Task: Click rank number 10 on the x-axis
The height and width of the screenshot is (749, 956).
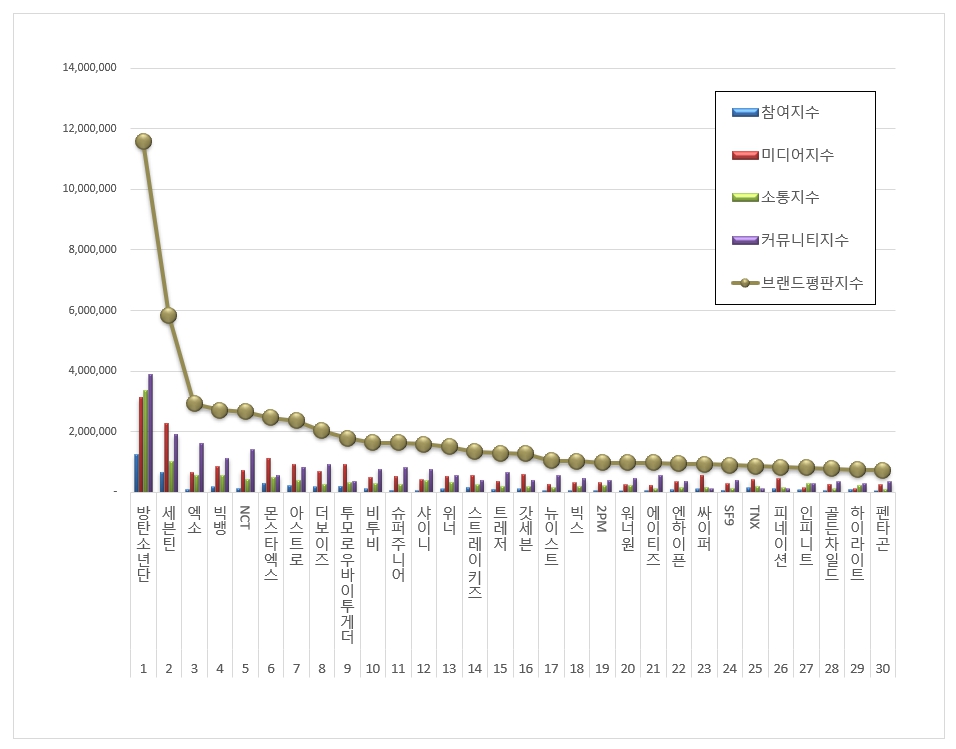Action: click(373, 668)
